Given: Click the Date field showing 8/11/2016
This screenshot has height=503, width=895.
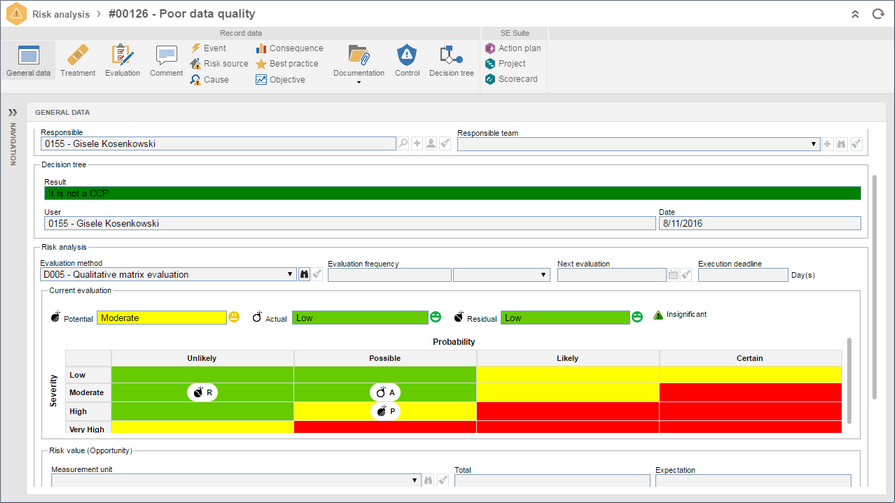Looking at the screenshot, I should [x=760, y=223].
